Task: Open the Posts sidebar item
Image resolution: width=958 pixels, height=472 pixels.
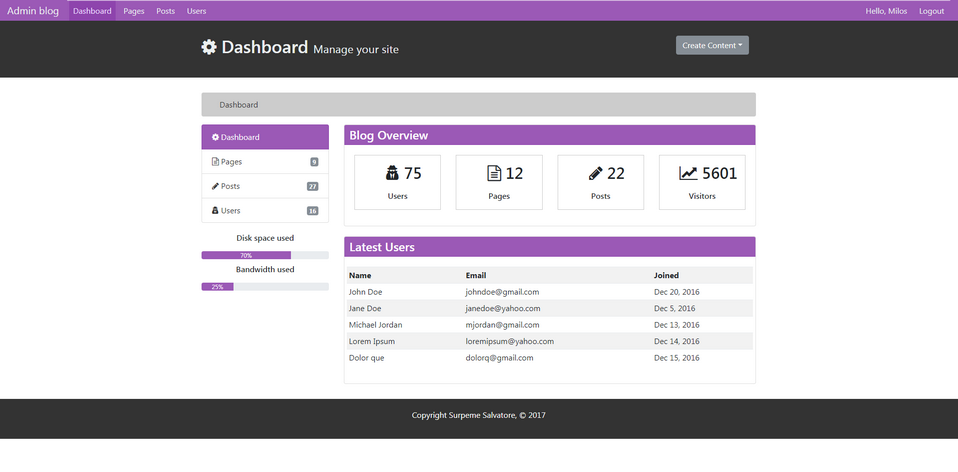Action: (x=265, y=186)
